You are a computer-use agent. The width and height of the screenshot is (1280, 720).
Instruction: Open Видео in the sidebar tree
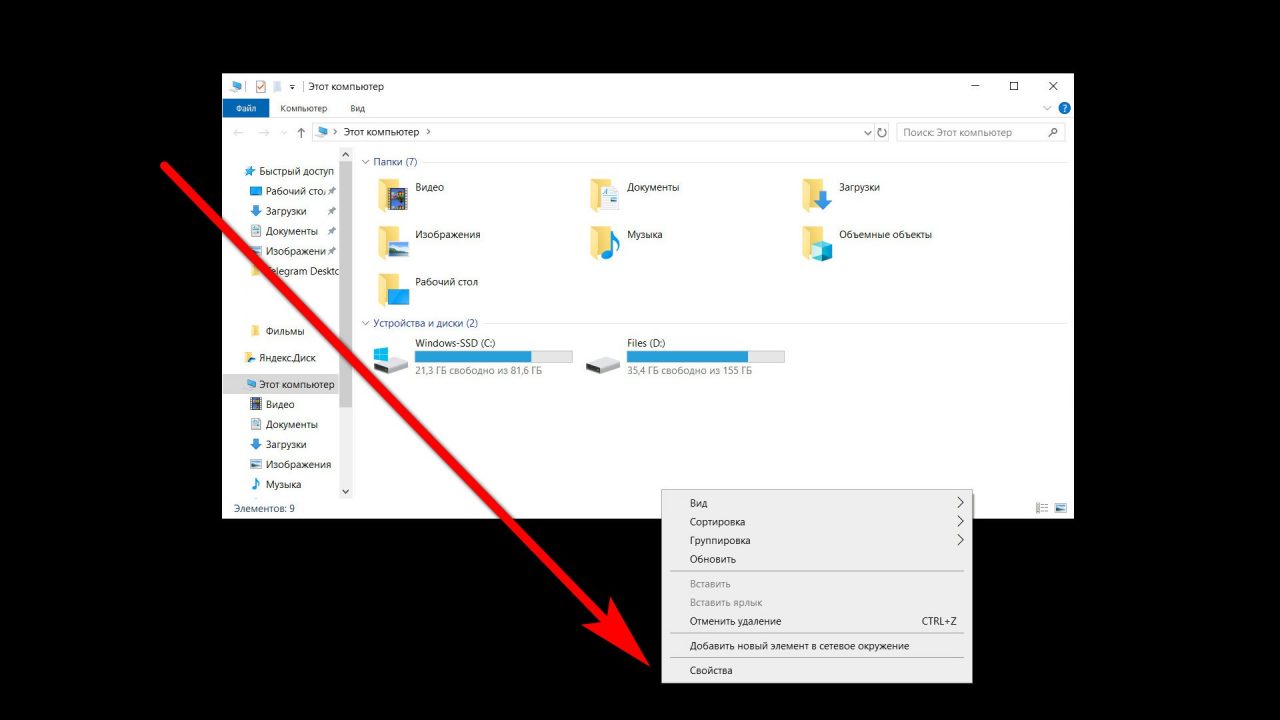pyautogui.click(x=273, y=404)
